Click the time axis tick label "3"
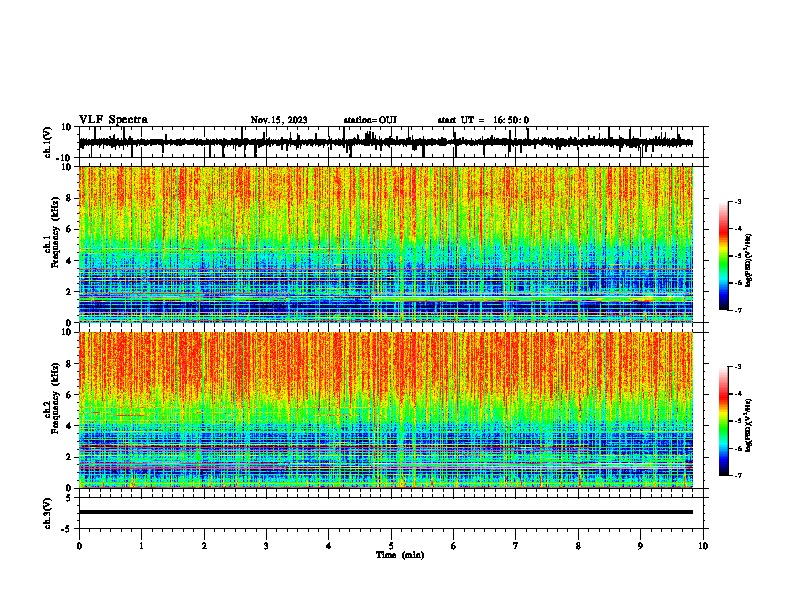792x612 pixels. pyautogui.click(x=266, y=546)
